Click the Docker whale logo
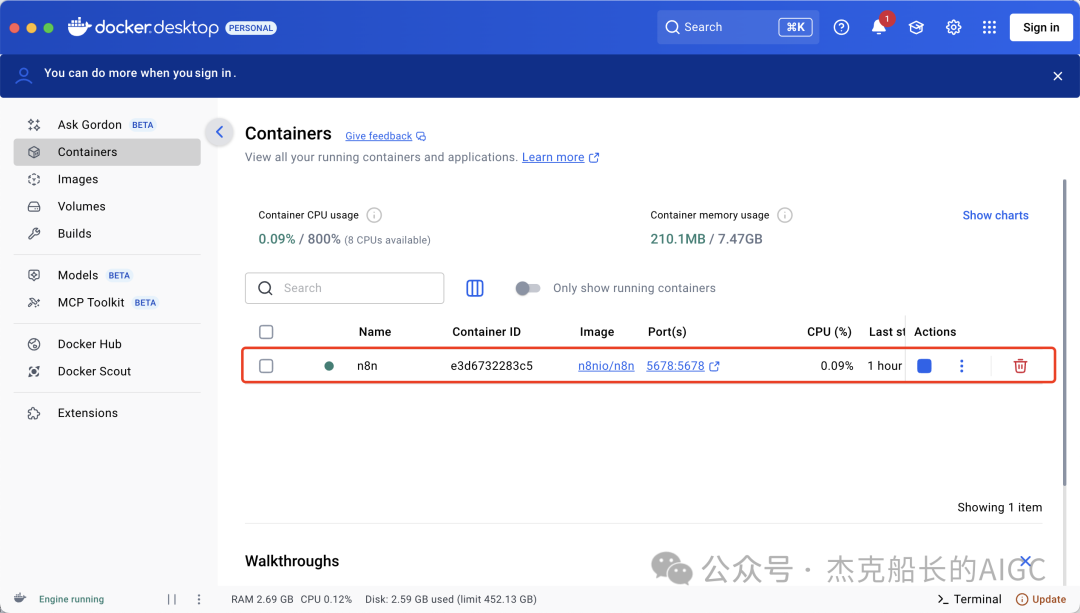Viewport: 1080px width, 613px height. click(x=79, y=27)
